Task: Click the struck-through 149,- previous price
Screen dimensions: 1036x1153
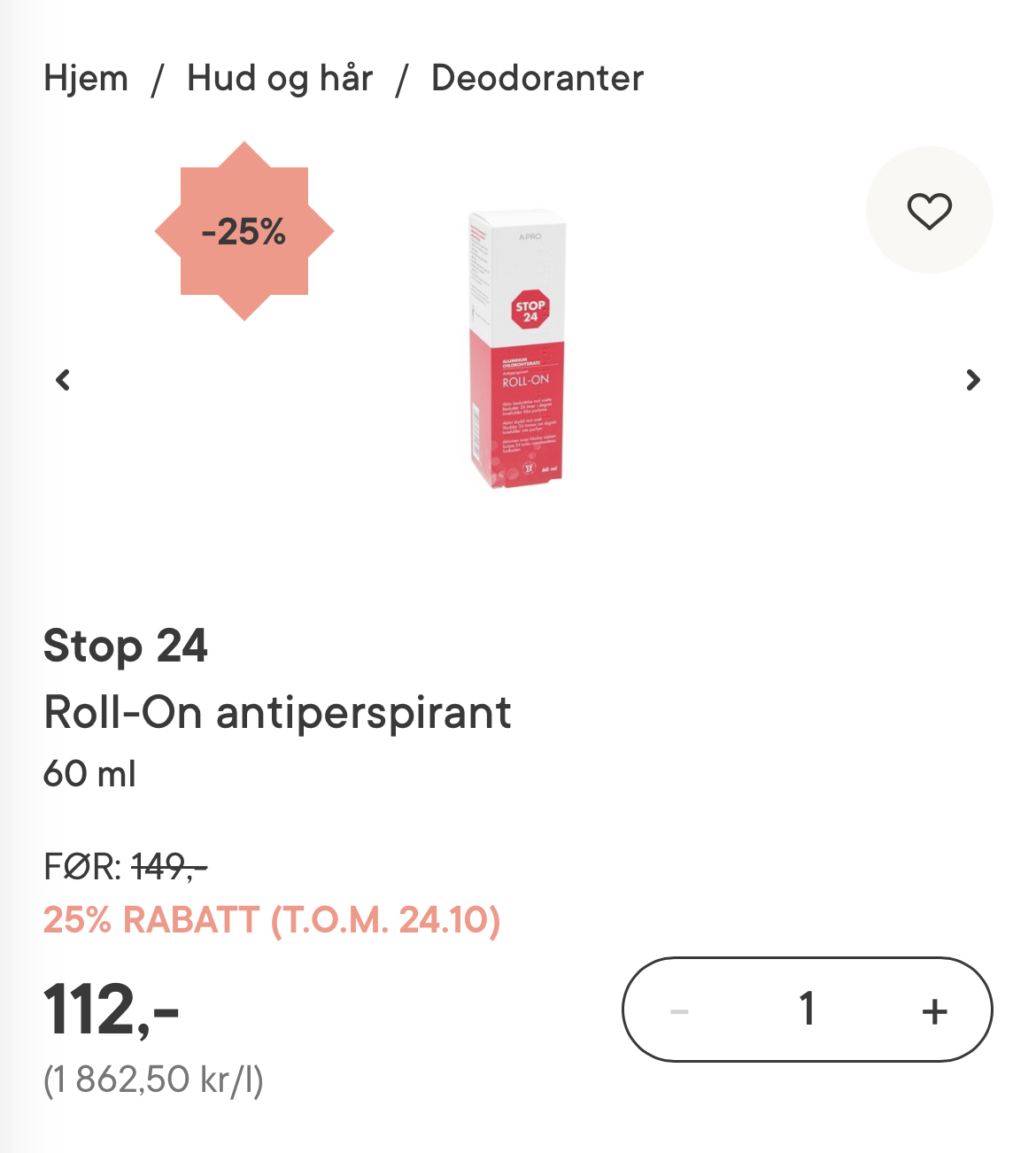Action: (169, 866)
